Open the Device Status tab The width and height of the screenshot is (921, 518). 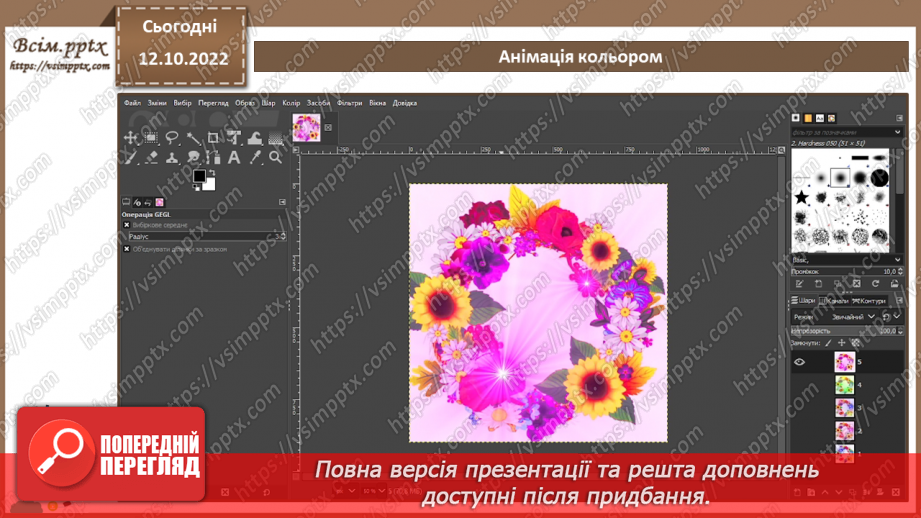click(x=137, y=202)
